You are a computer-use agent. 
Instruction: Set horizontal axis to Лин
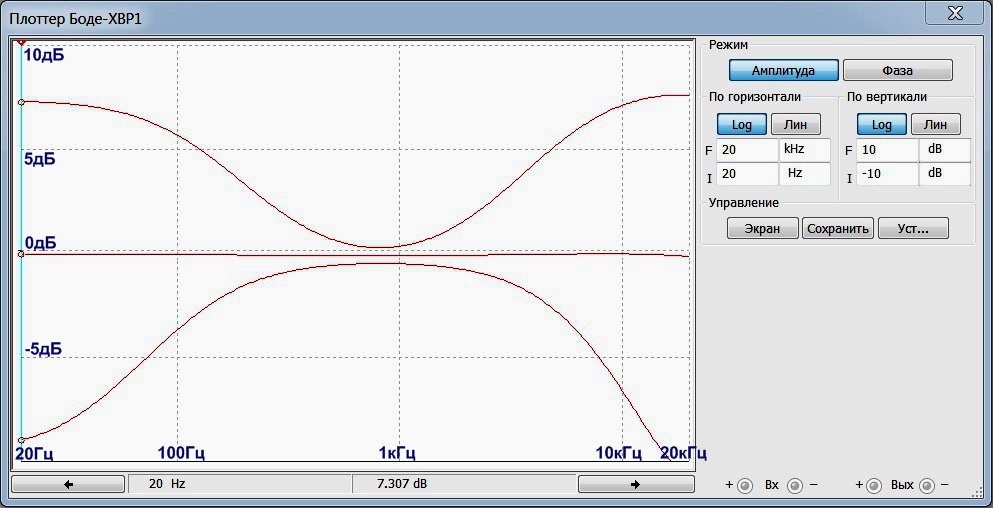point(795,124)
